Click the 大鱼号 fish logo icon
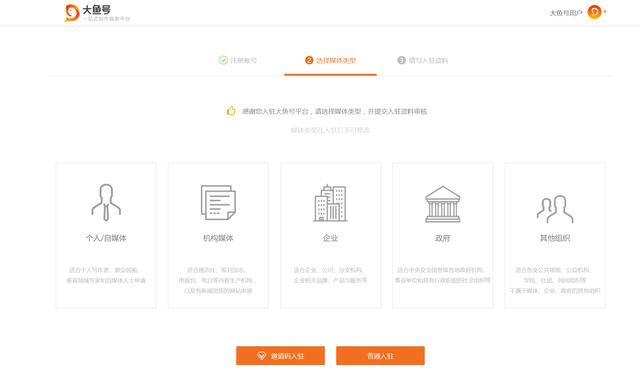 coord(72,13)
